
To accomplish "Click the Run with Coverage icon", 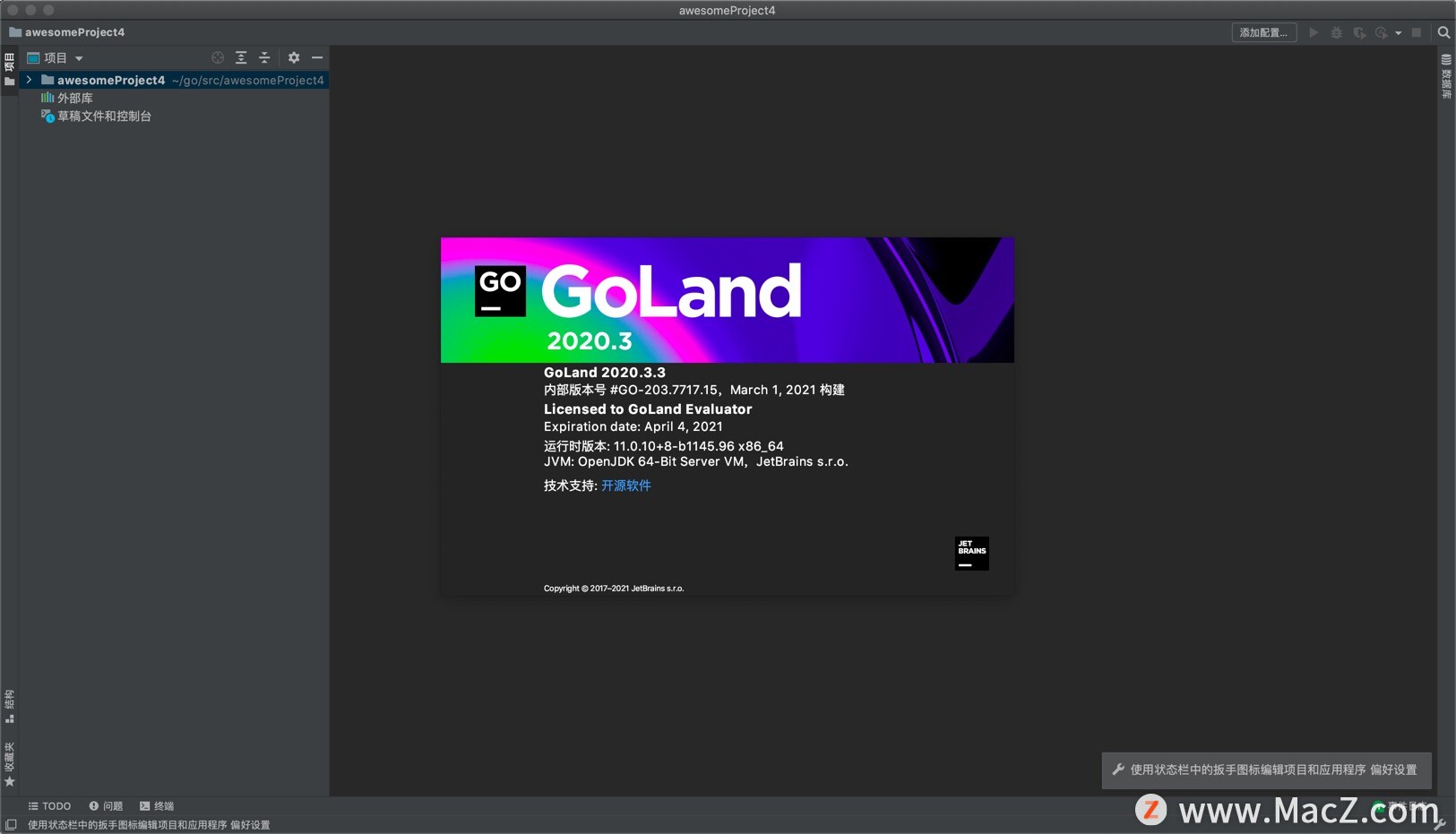I will pyautogui.click(x=1359, y=32).
